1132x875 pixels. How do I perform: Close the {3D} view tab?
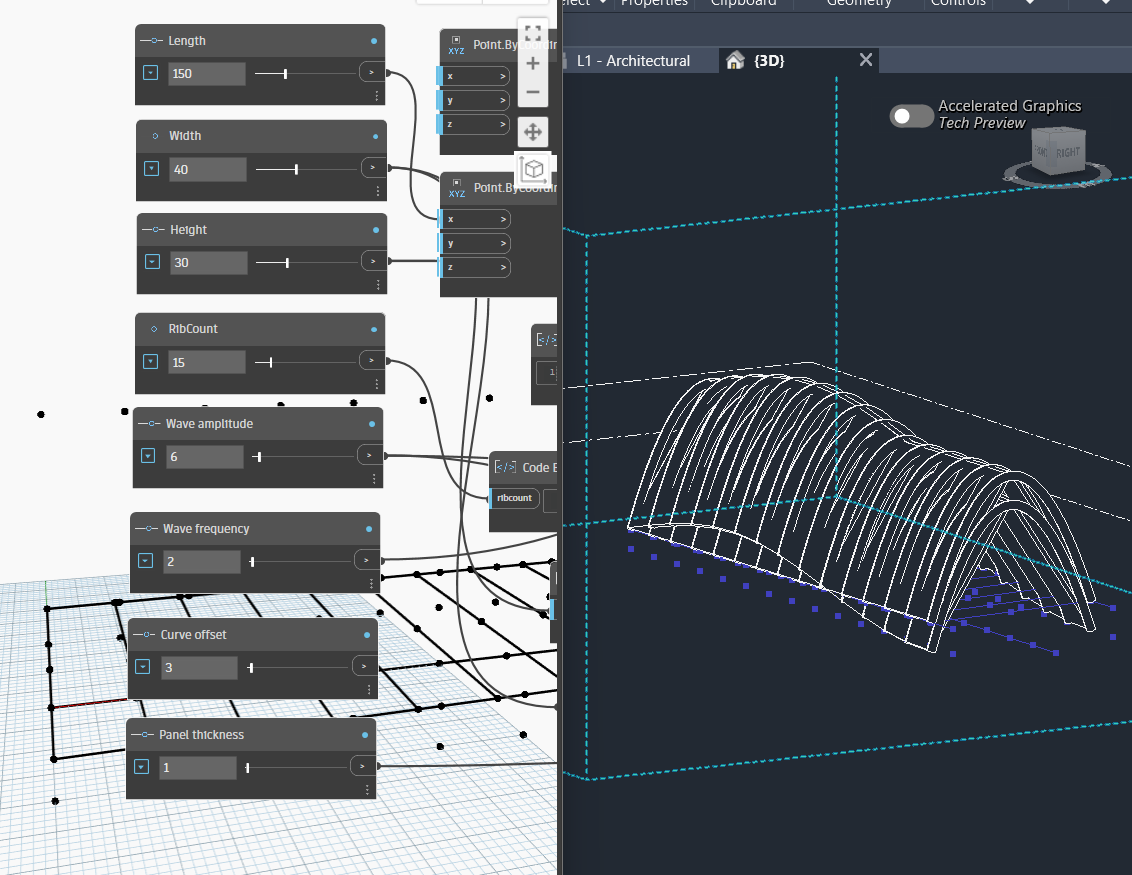(866, 60)
